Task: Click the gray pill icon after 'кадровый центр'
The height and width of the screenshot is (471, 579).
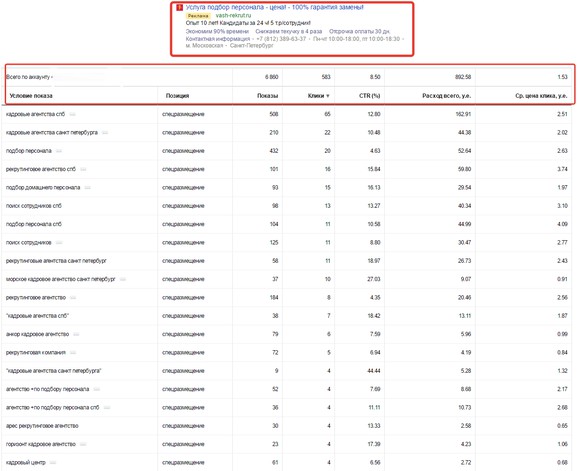Action: (53, 463)
